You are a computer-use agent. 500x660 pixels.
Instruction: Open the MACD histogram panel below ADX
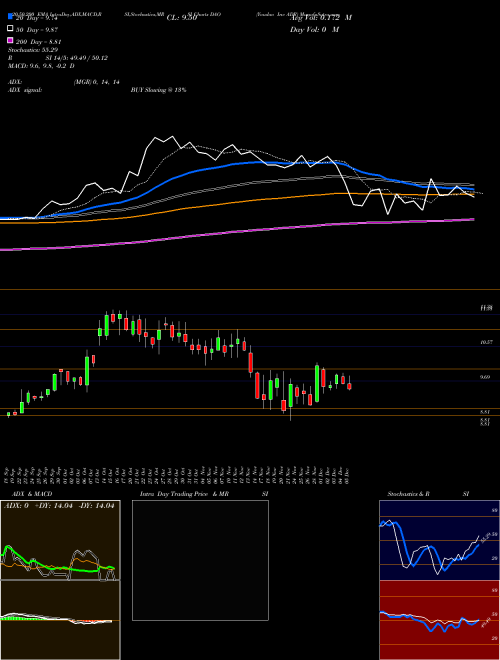[60, 620]
